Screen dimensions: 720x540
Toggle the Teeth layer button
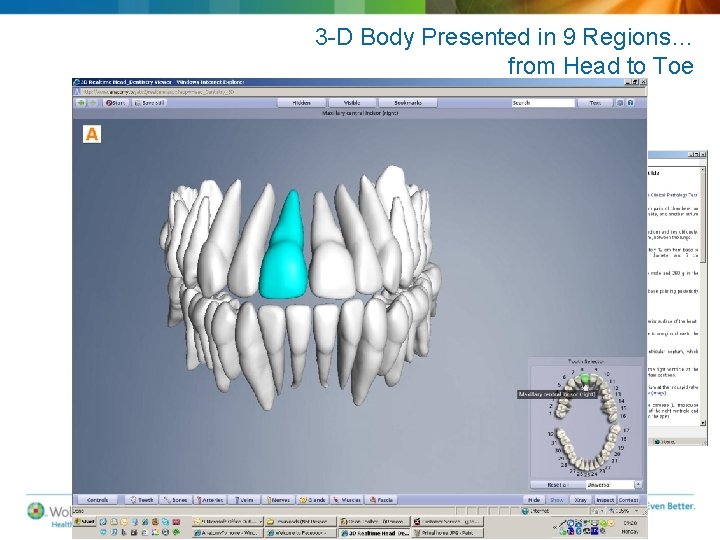point(141,500)
